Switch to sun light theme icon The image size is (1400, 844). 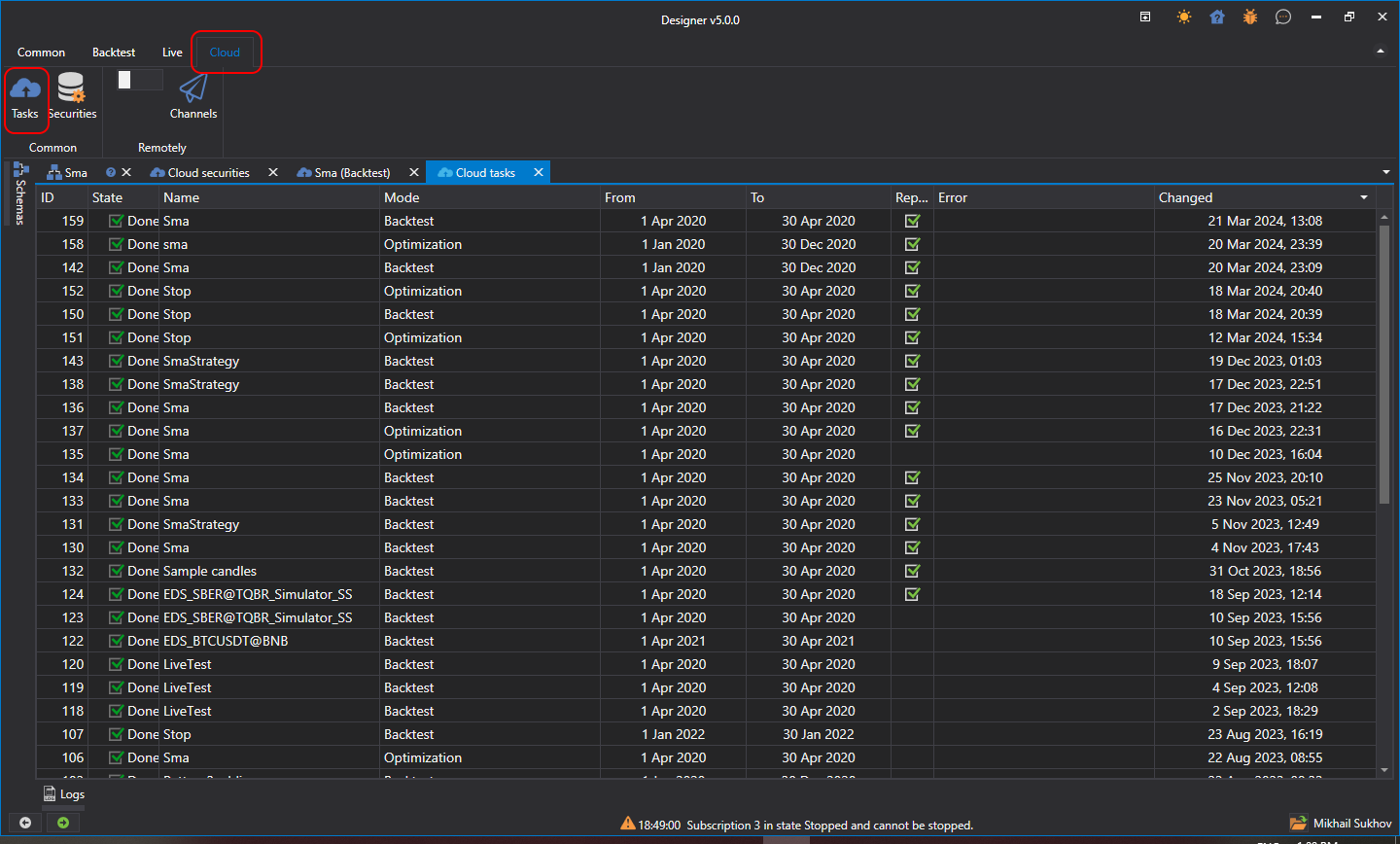click(1184, 18)
